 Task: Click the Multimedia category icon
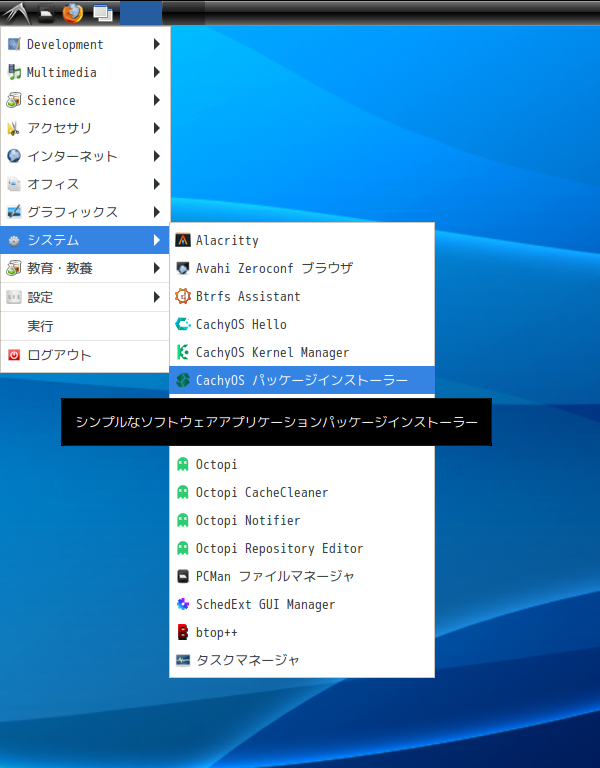(14, 72)
